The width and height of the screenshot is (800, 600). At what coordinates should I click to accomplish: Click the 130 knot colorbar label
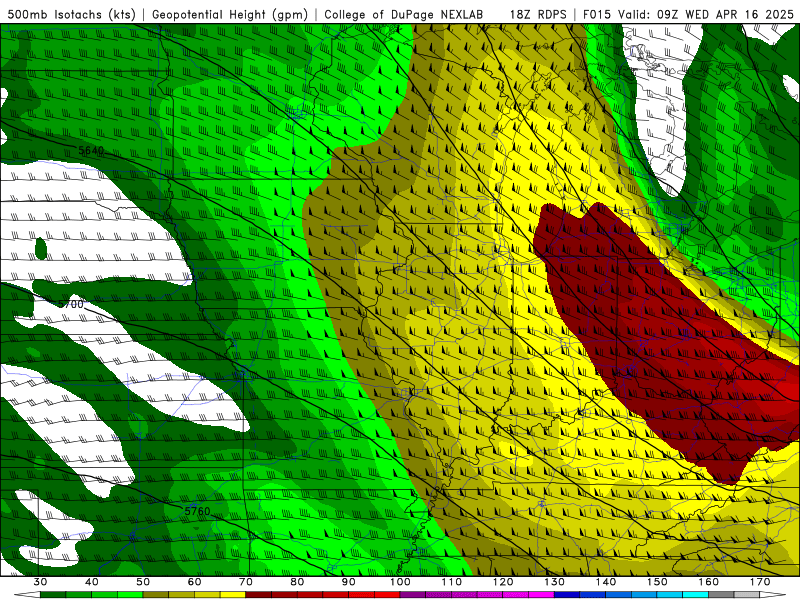tap(554, 582)
